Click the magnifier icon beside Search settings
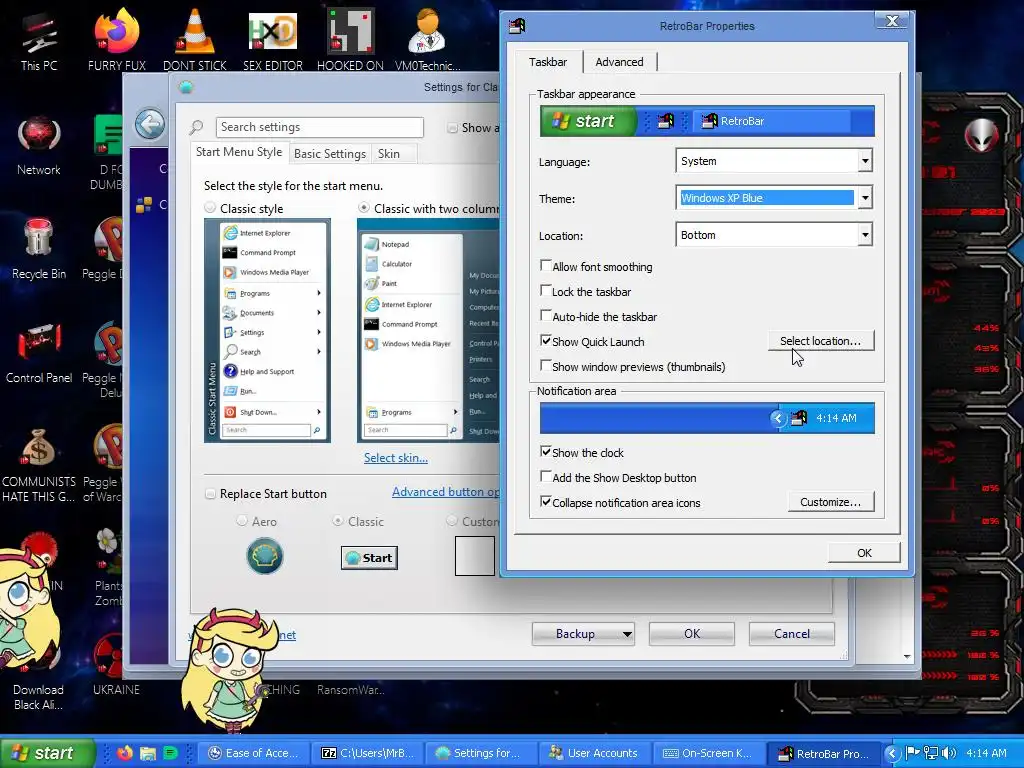Image resolution: width=1024 pixels, height=768 pixels. (196, 127)
